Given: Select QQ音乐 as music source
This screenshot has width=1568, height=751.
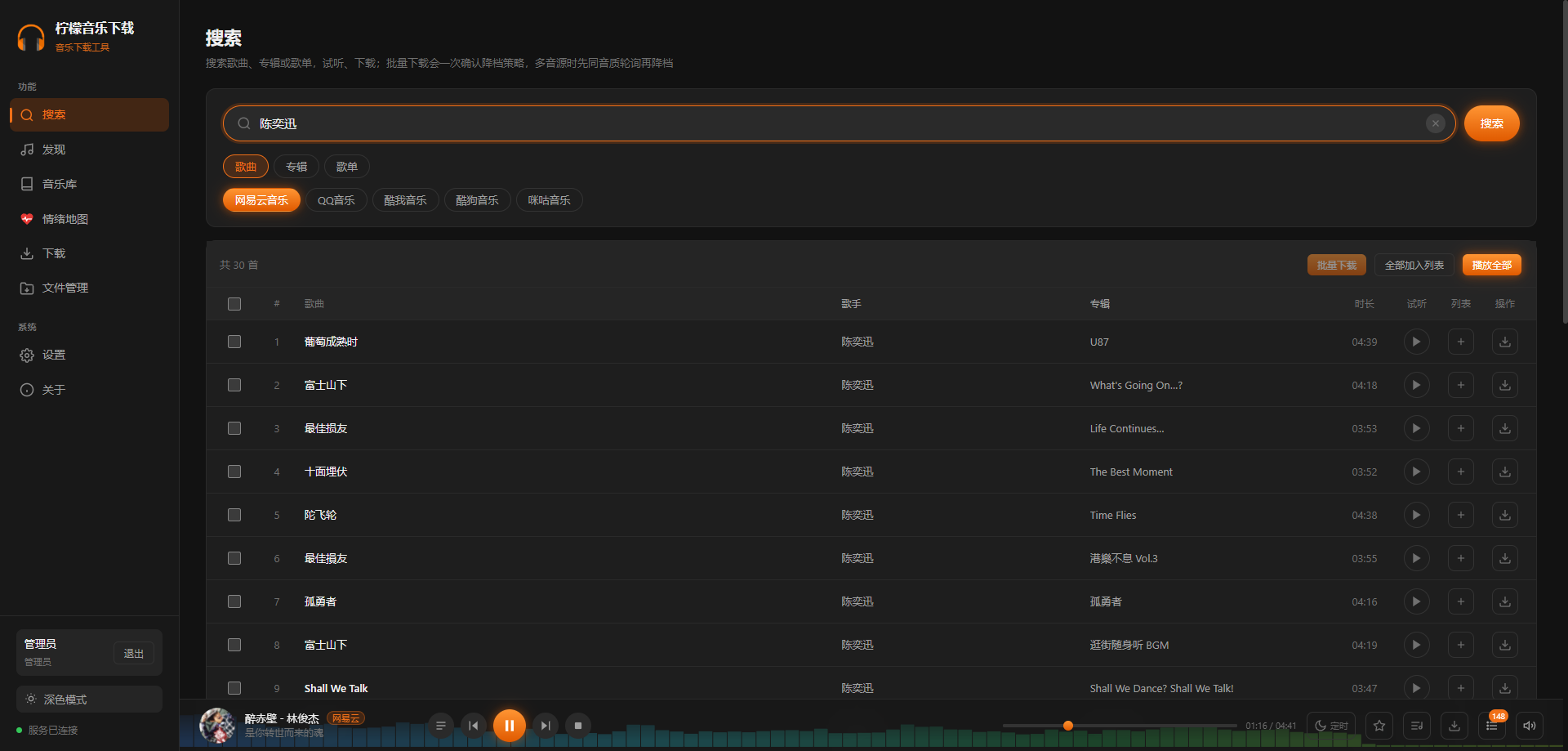Looking at the screenshot, I should [336, 200].
